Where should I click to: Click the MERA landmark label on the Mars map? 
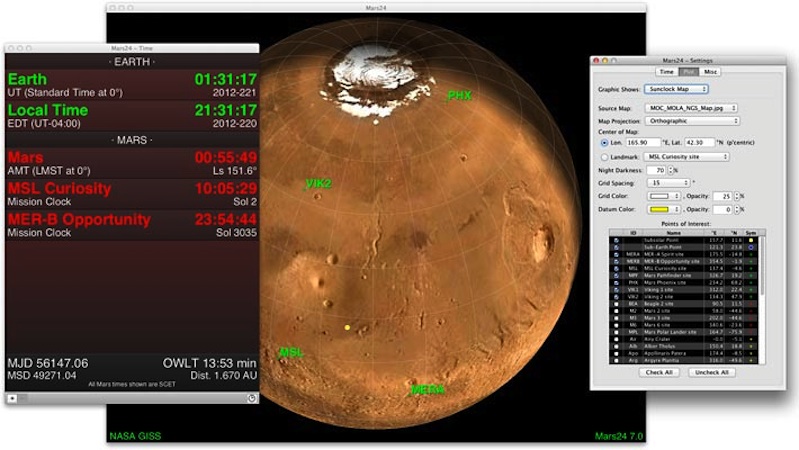[428, 390]
